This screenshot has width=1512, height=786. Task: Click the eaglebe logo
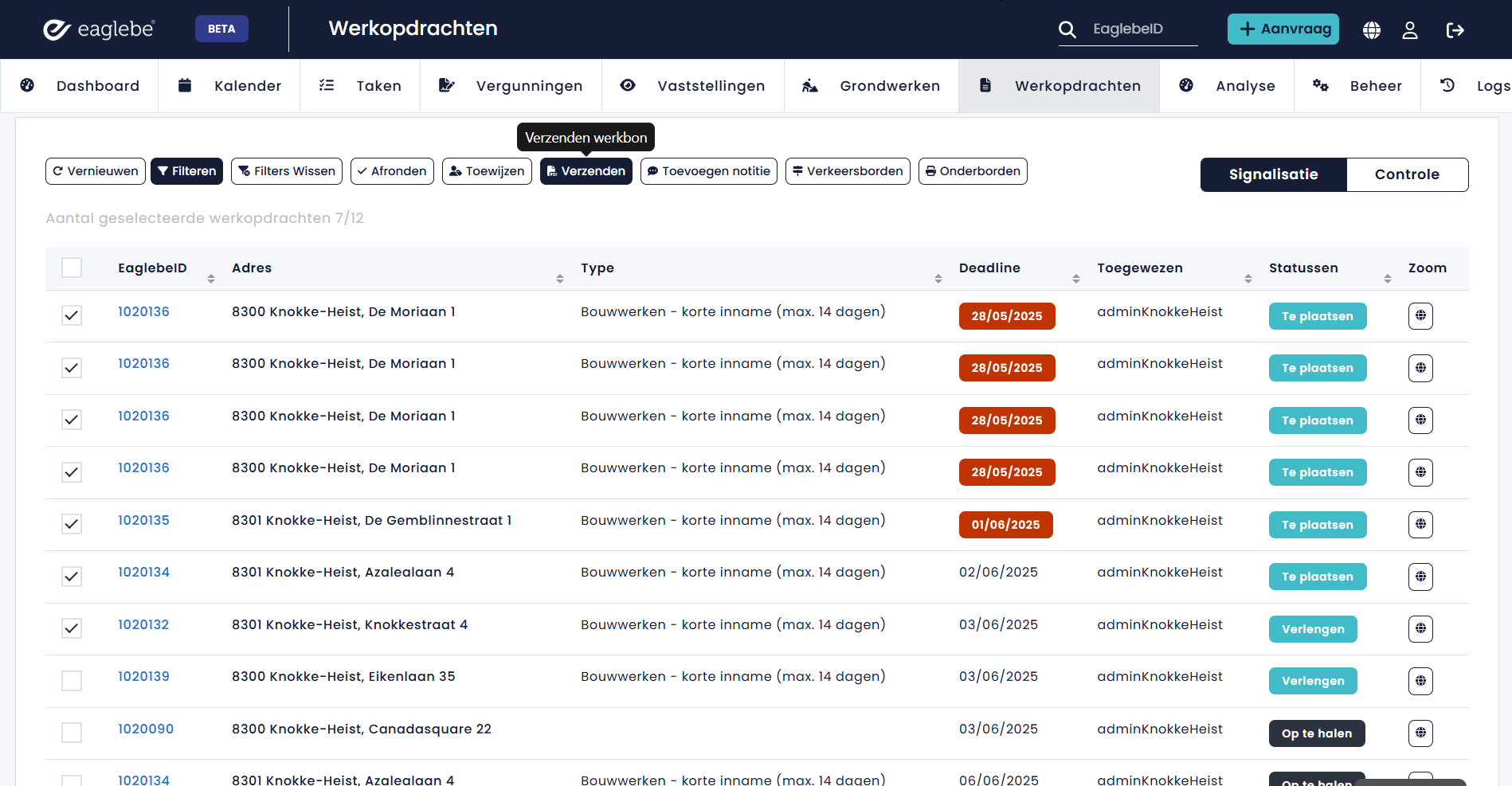(x=99, y=29)
